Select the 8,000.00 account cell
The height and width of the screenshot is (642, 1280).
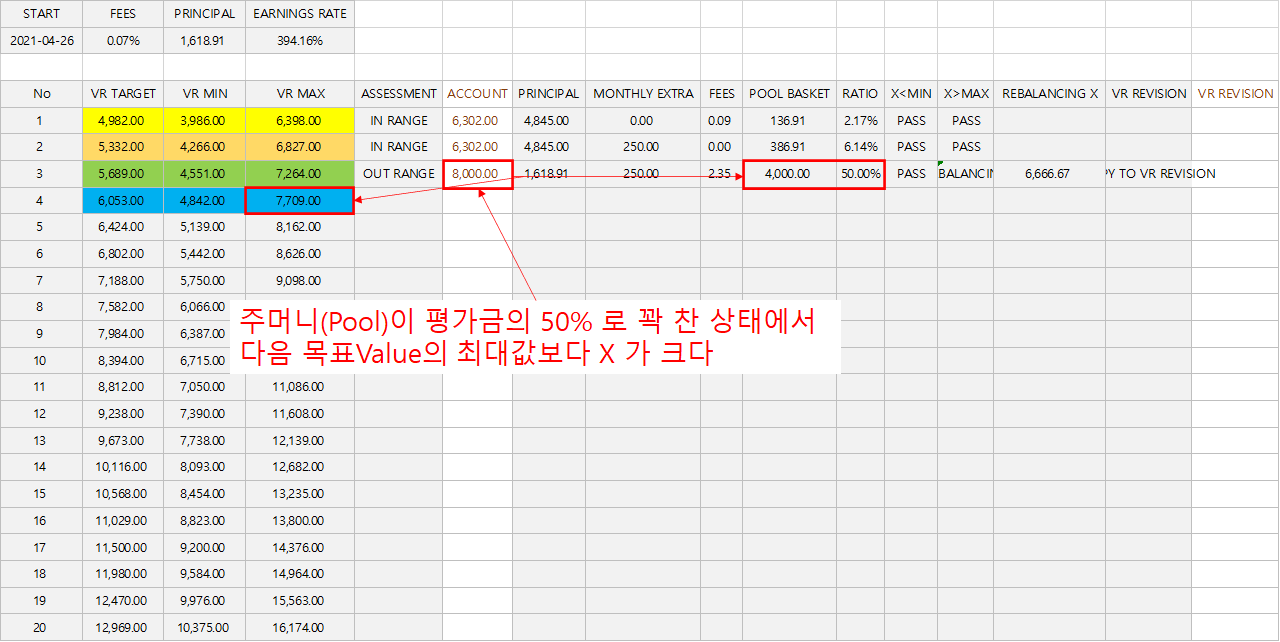[477, 174]
